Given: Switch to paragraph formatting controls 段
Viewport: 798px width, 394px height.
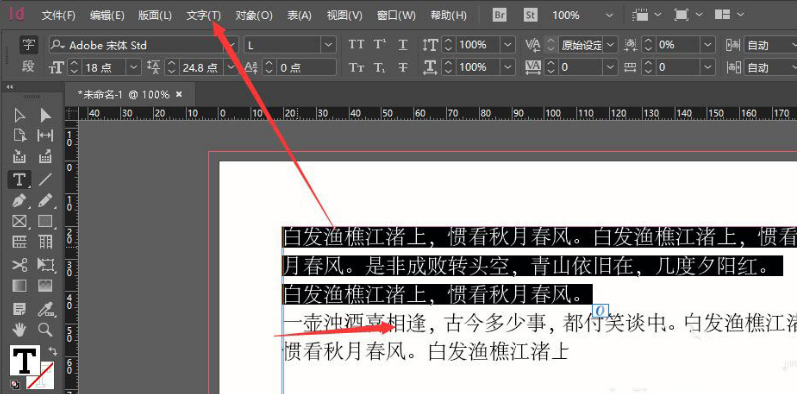Looking at the screenshot, I should [28, 67].
